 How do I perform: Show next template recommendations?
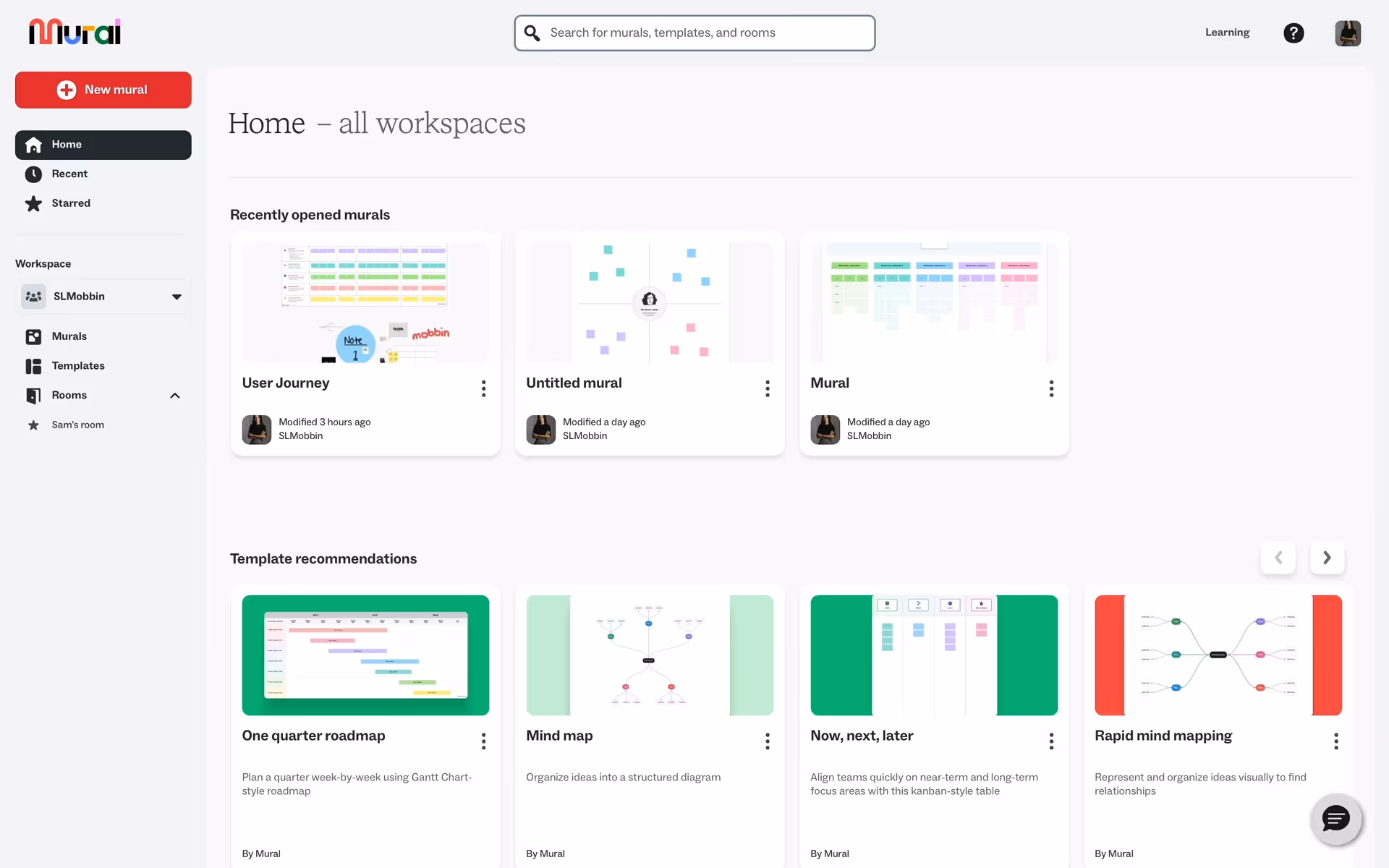click(x=1327, y=558)
